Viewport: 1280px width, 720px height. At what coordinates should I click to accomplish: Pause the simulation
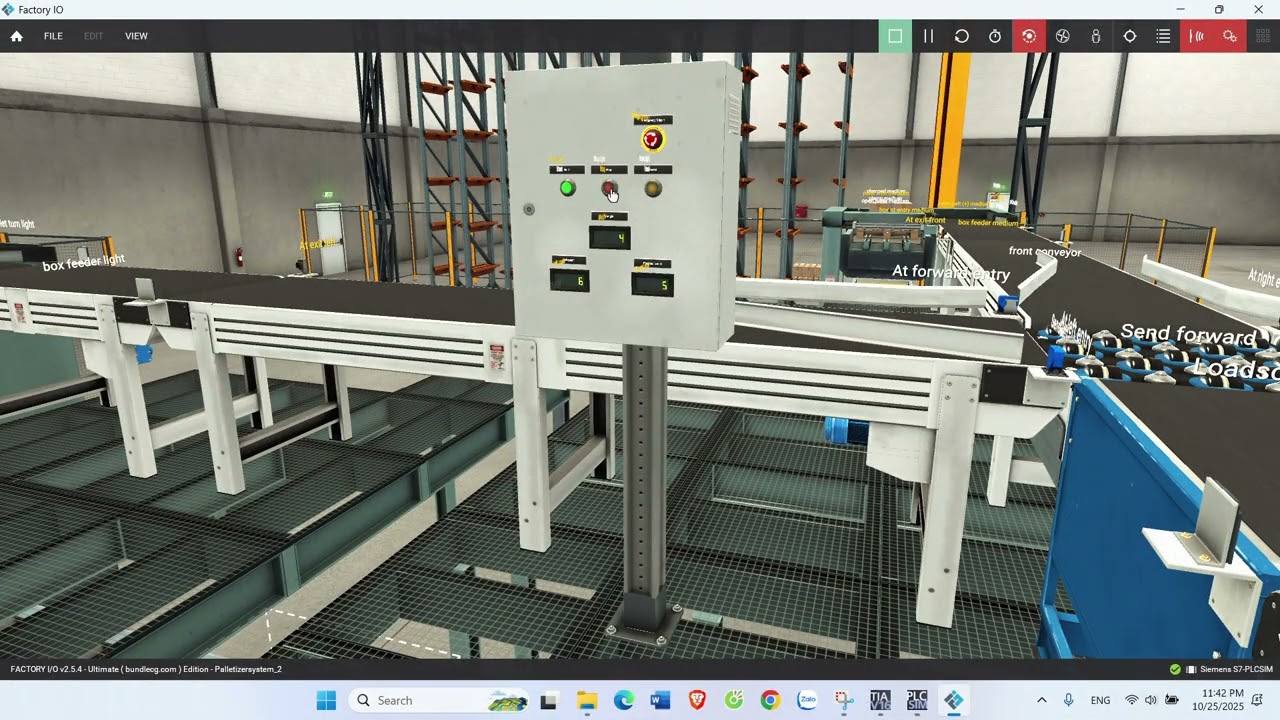click(928, 36)
